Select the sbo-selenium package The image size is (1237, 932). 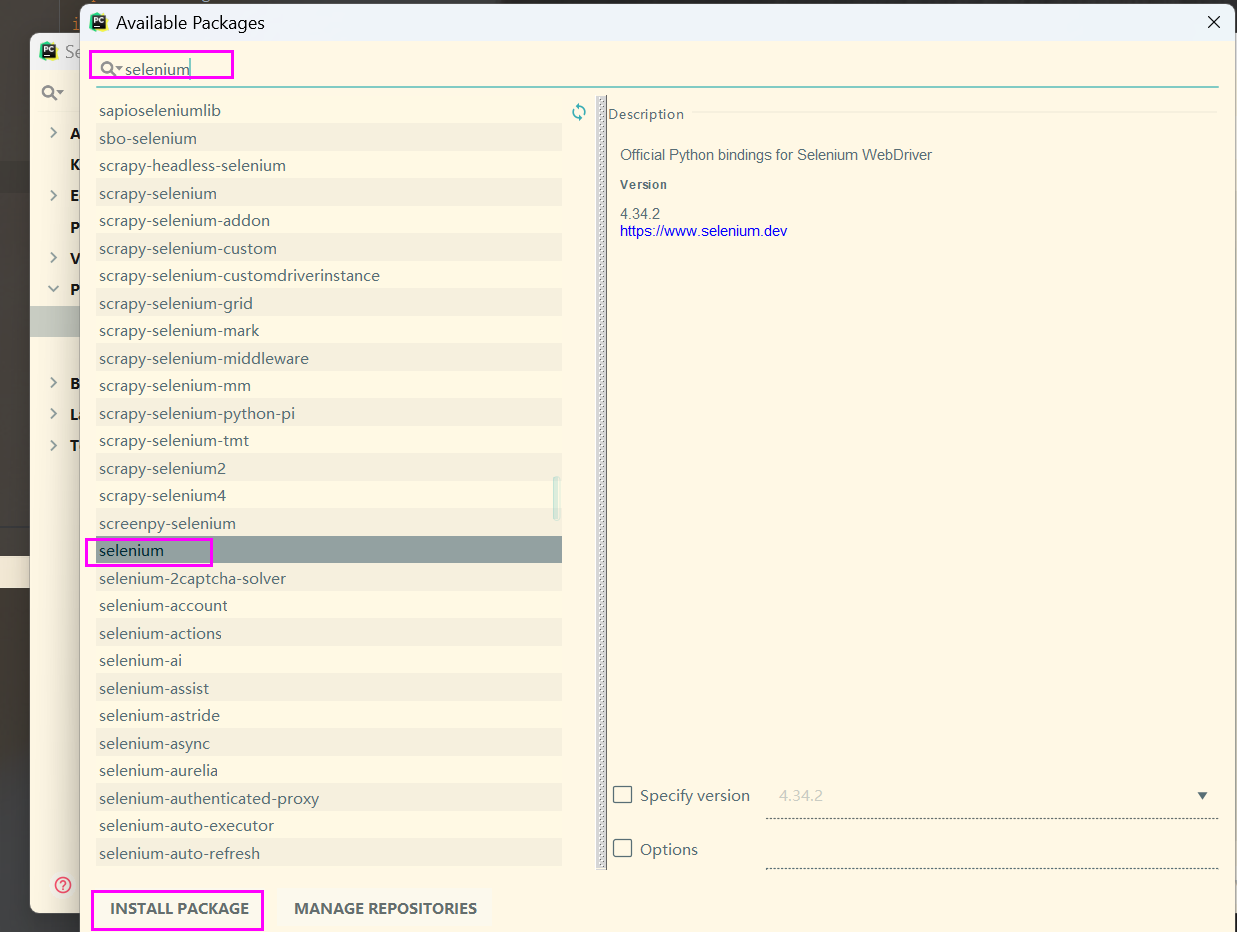329,138
